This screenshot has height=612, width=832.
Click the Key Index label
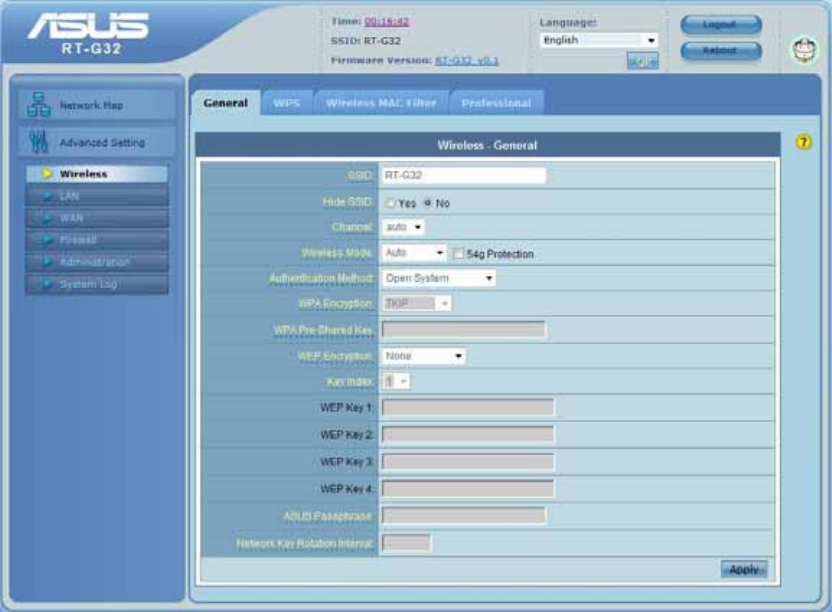(x=350, y=382)
